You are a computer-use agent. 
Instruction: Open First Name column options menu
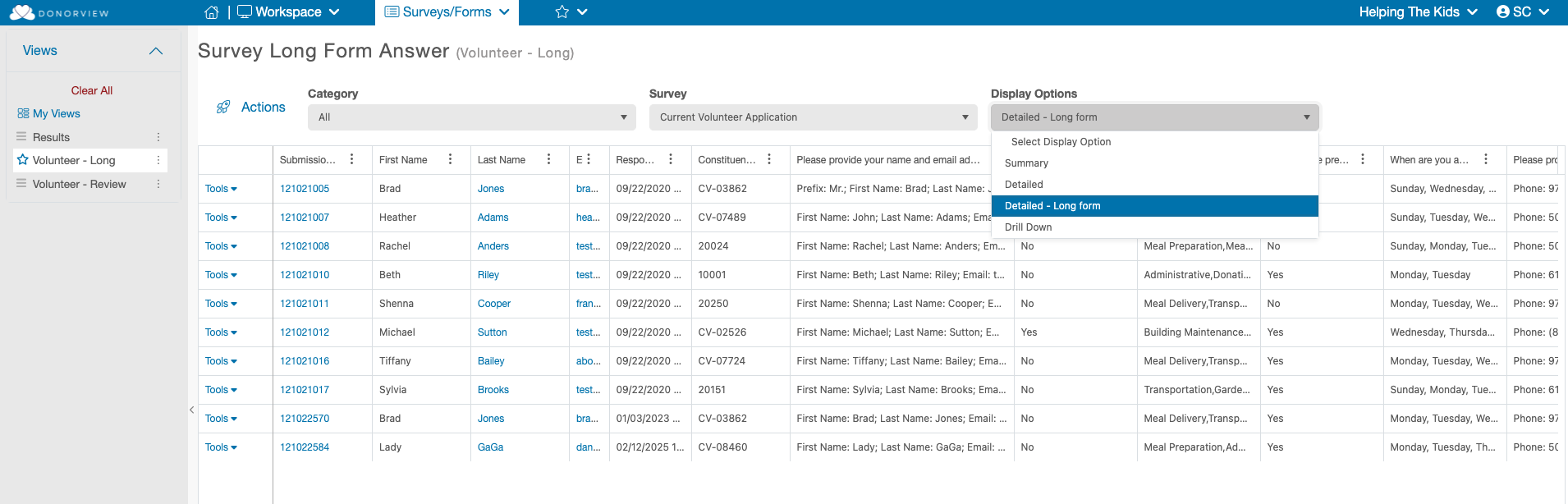pyautogui.click(x=450, y=159)
